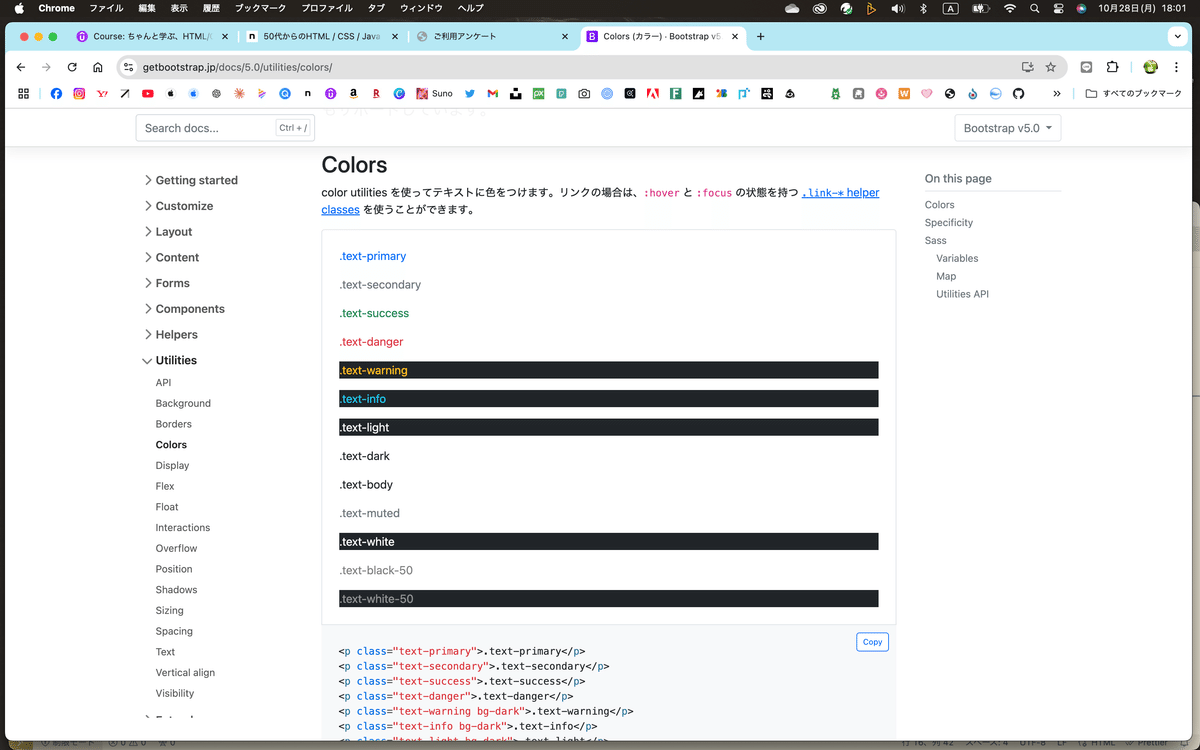Open the Yahoo! bookmark icon

(101, 93)
